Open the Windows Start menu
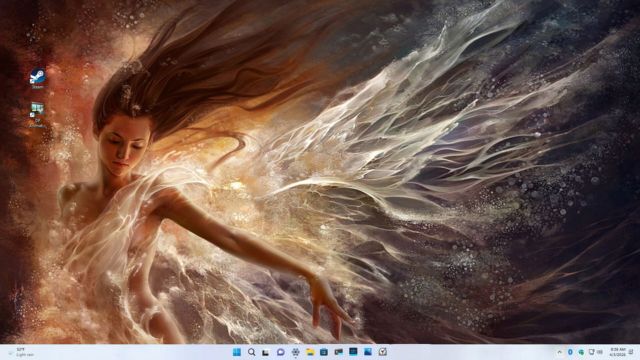This screenshot has height=360, width=640. point(237,352)
